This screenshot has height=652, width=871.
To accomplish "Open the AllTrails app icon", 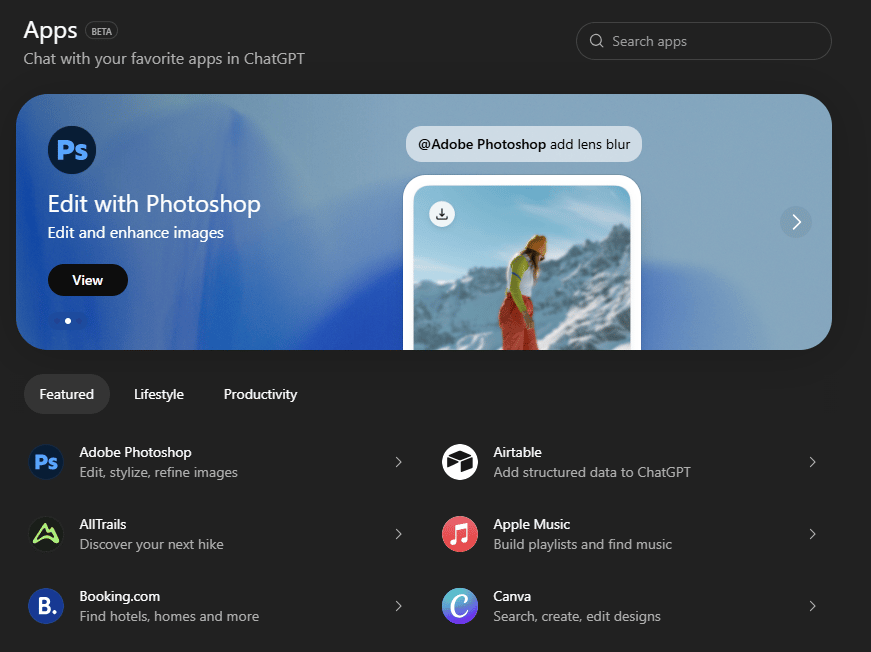I will (x=46, y=534).
